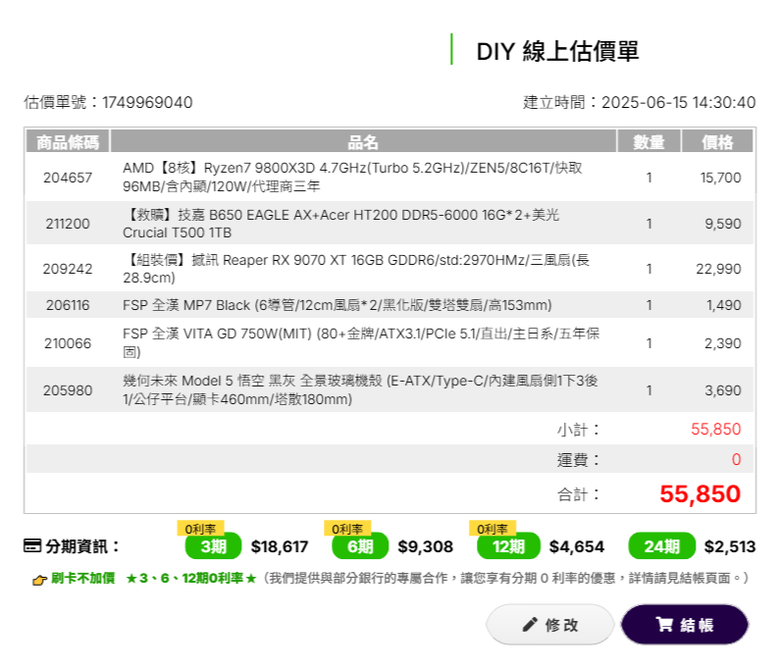Click the bold 合計 total 55,850
Image resolution: width=780 pixels, height=669 pixels.
click(x=700, y=494)
